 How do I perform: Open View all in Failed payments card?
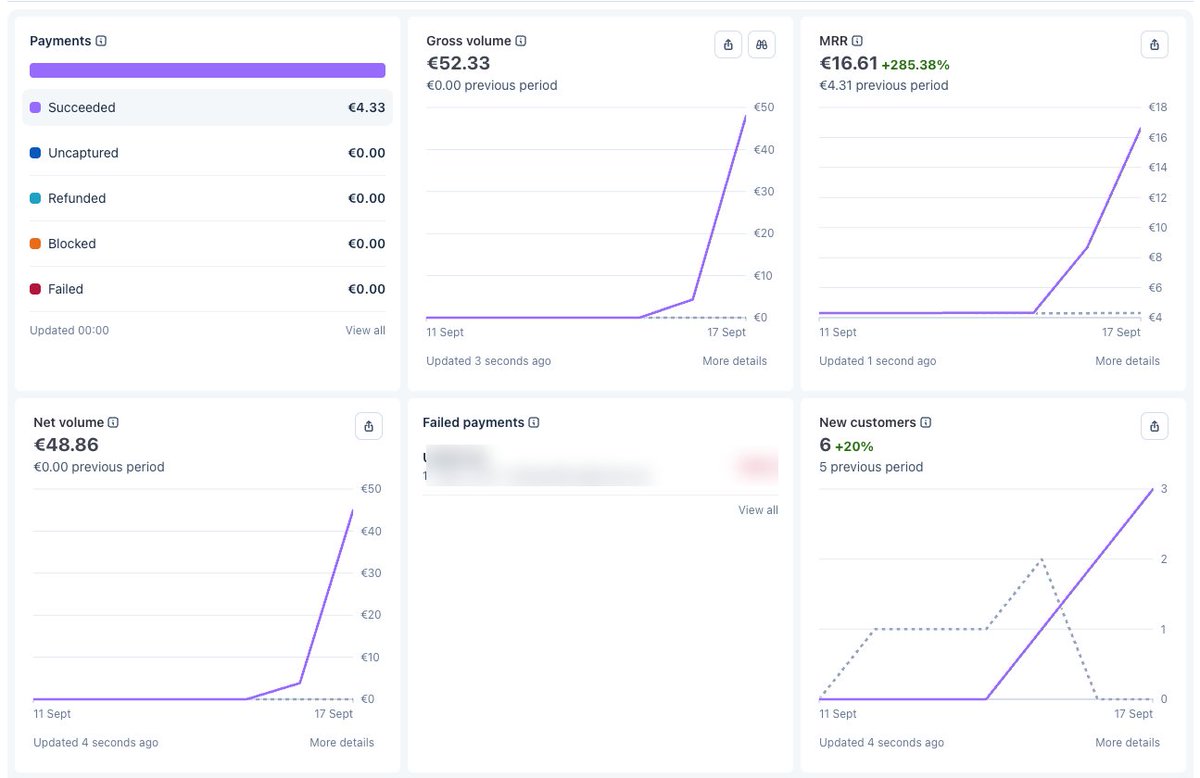point(758,510)
